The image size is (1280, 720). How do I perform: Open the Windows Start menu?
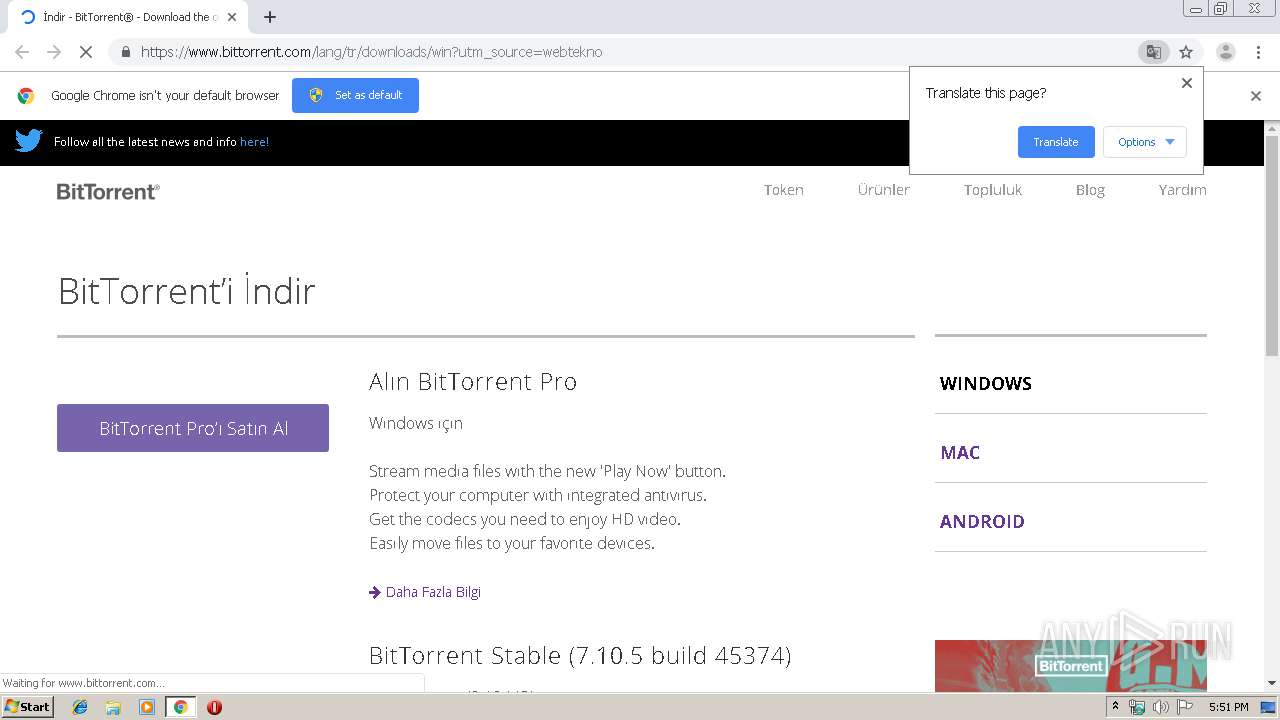28,707
